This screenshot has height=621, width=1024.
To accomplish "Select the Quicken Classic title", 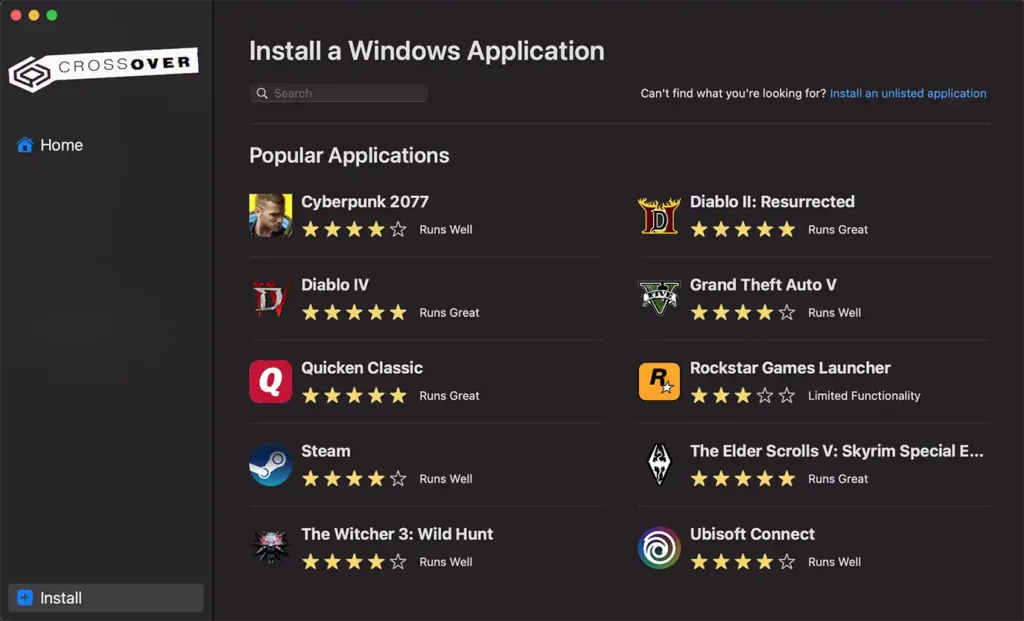I will tap(362, 368).
